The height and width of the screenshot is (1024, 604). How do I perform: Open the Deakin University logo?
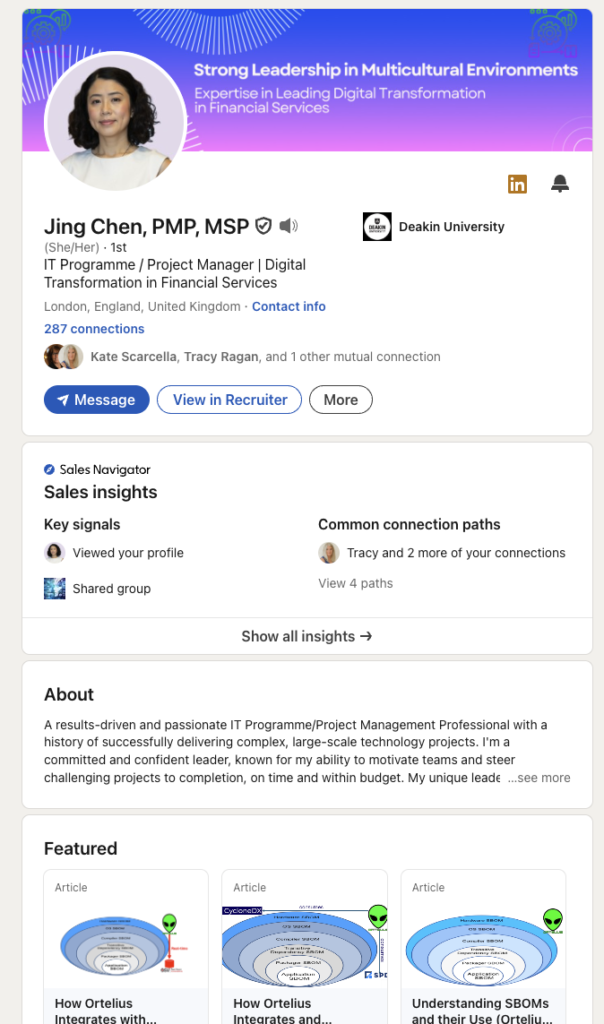pyautogui.click(x=377, y=227)
